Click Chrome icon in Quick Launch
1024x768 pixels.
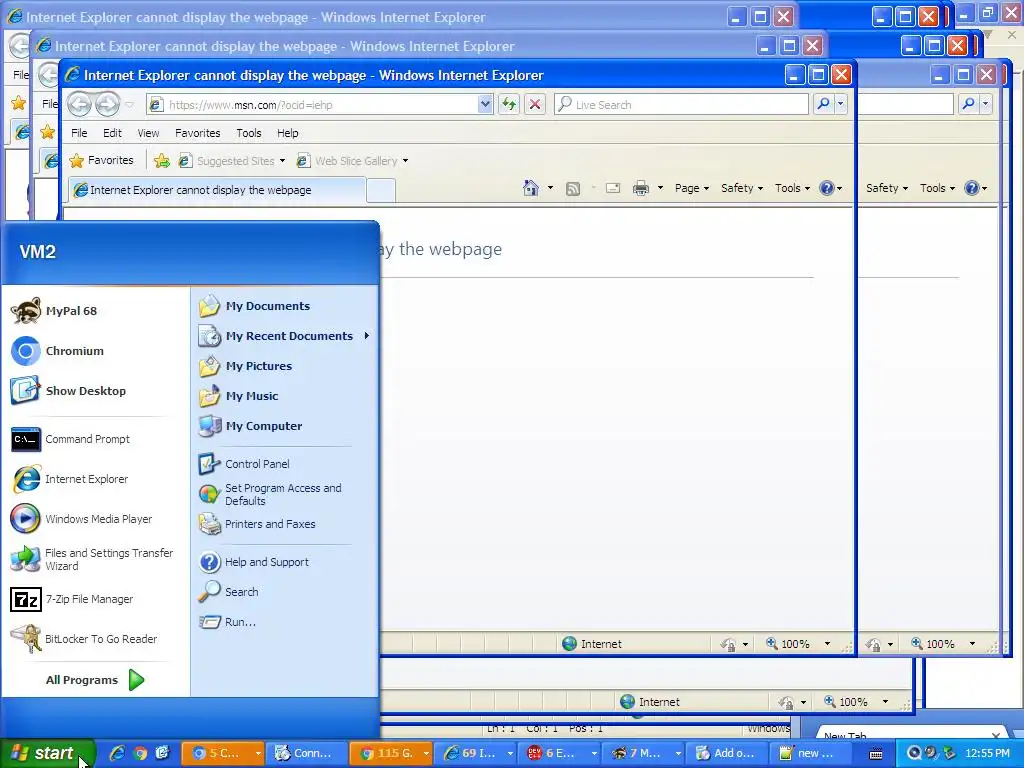click(140, 753)
